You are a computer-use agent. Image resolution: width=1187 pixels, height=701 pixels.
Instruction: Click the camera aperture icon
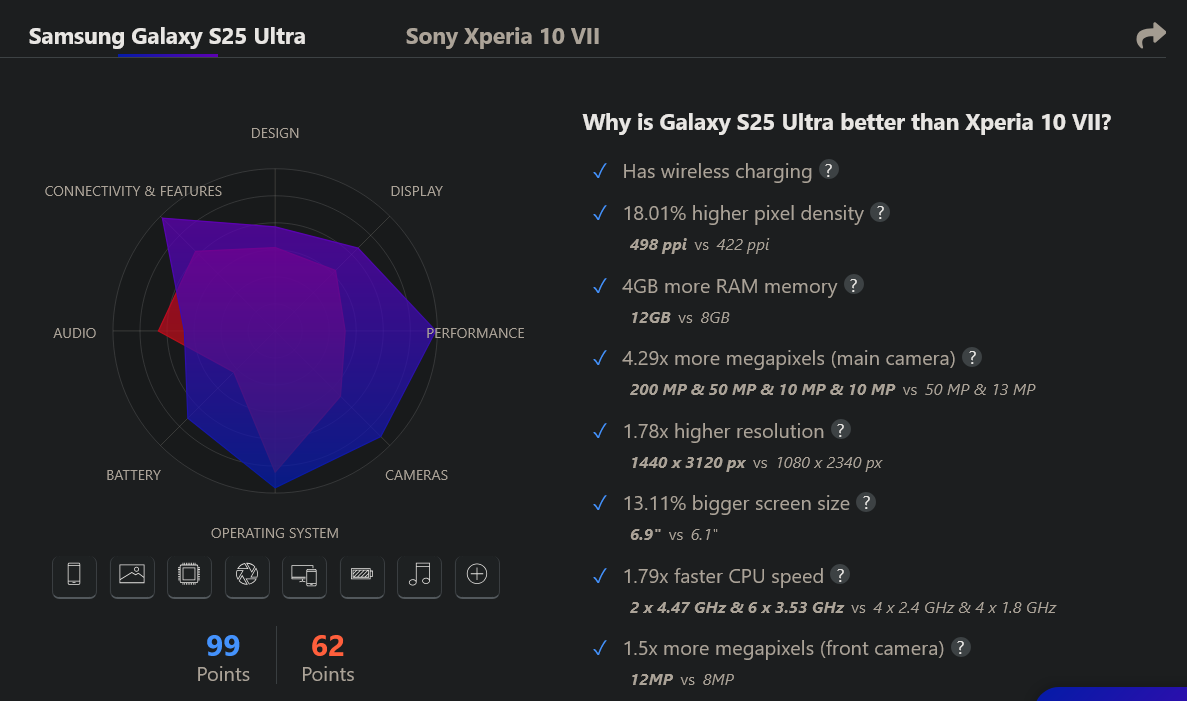pyautogui.click(x=247, y=575)
